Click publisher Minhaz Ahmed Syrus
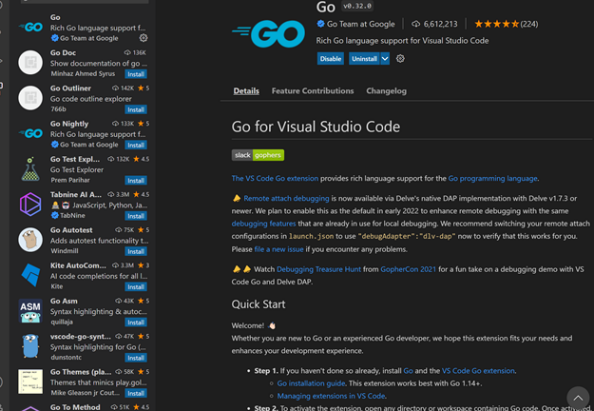Viewport: 594px width, 411px height. click(83, 74)
